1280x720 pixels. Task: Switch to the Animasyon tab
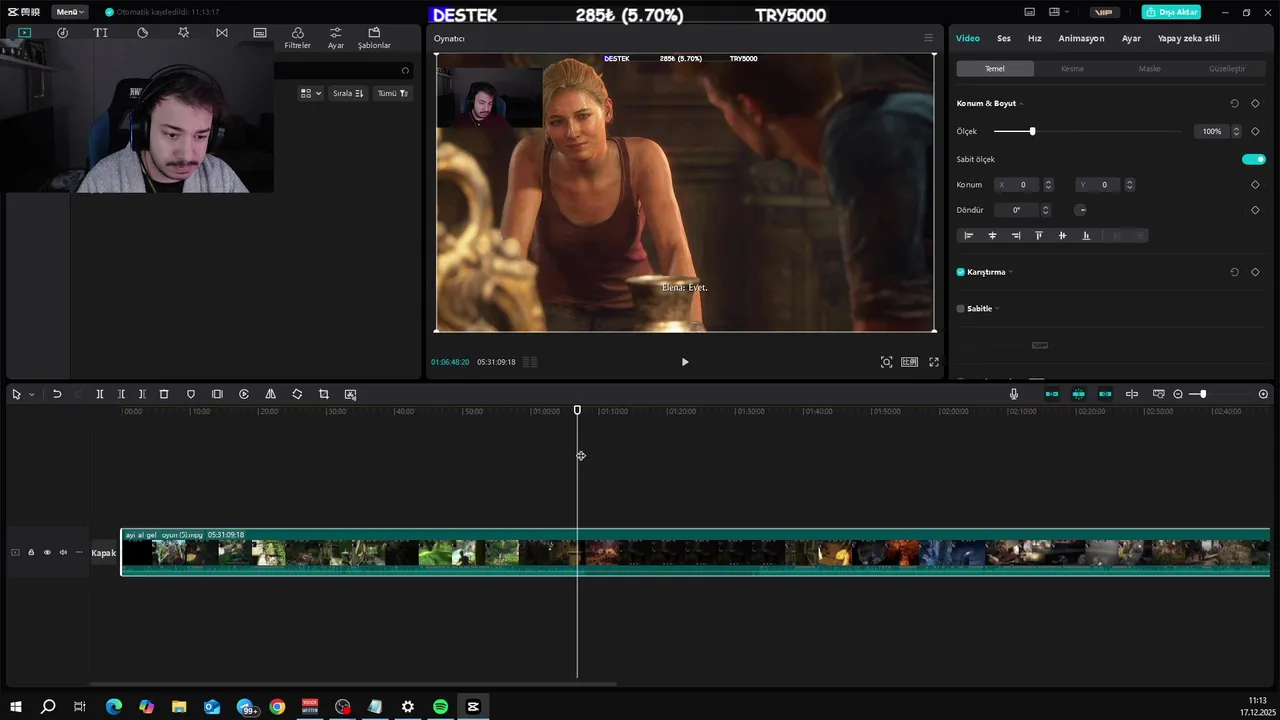pos(1081,38)
